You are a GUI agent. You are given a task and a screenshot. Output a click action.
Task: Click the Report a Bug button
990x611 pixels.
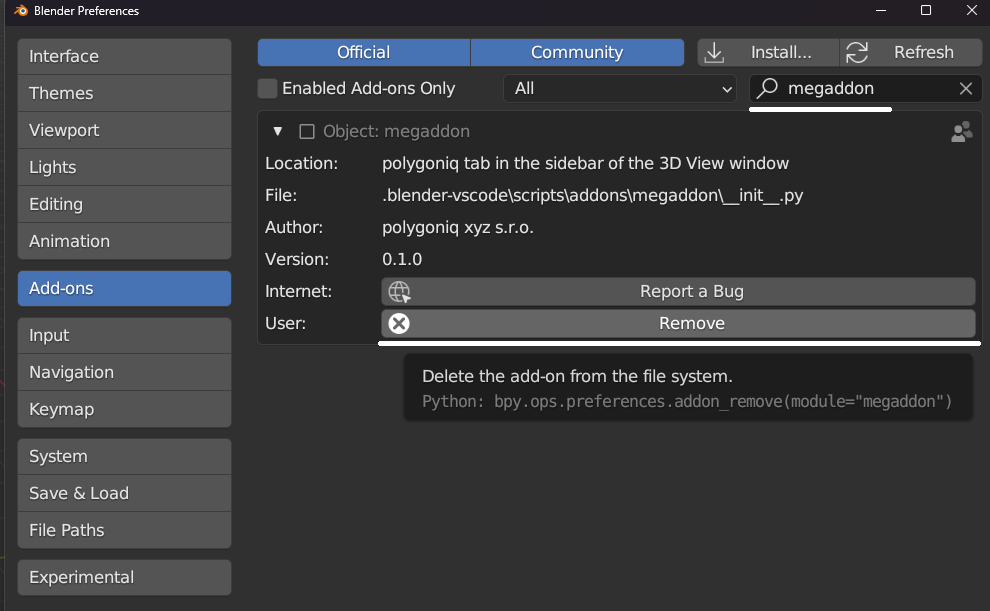(x=691, y=291)
